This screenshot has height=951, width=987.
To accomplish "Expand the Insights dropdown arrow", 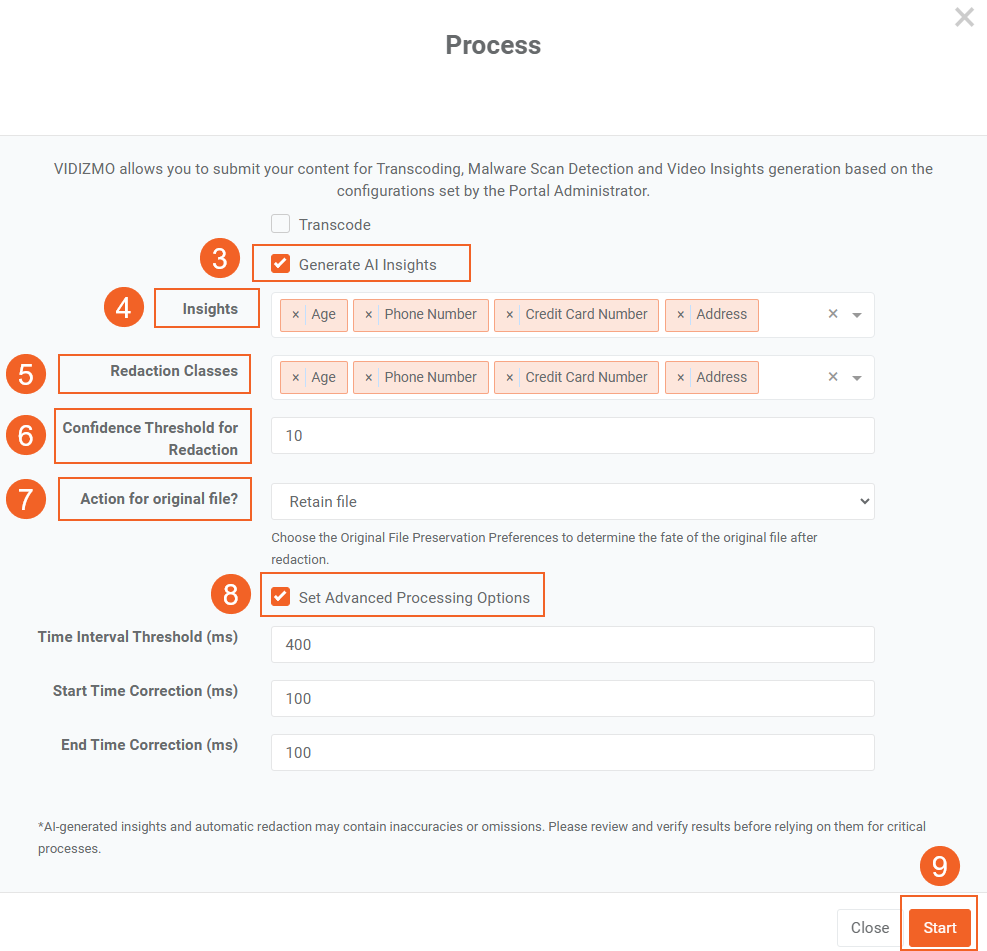I will (857, 315).
